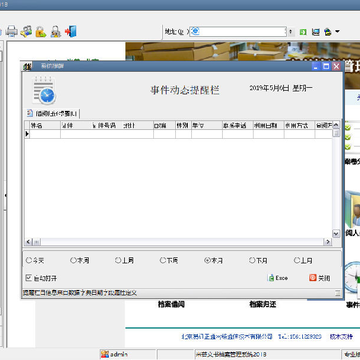Image resolution: width=360 pixels, height=360 pixels.
Task: Click the 借阅日期 column header
Action: 269,125
